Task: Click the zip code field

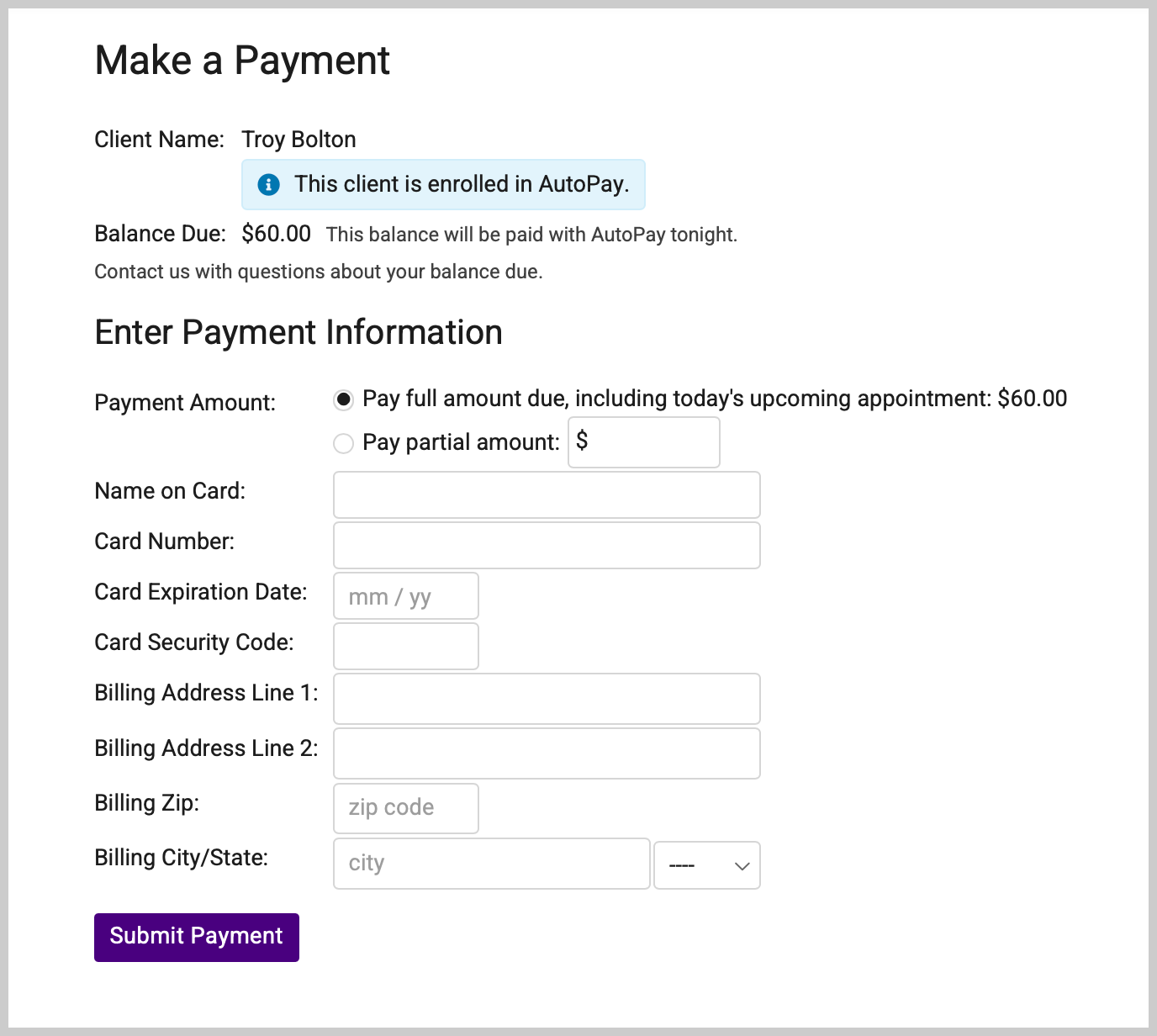Action: pyautogui.click(x=405, y=807)
